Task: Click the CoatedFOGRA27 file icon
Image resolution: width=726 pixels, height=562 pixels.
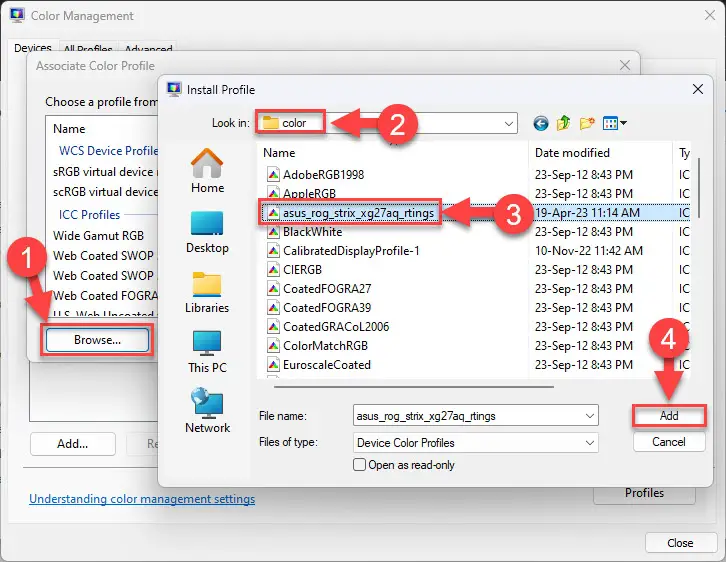Action: click(x=273, y=288)
